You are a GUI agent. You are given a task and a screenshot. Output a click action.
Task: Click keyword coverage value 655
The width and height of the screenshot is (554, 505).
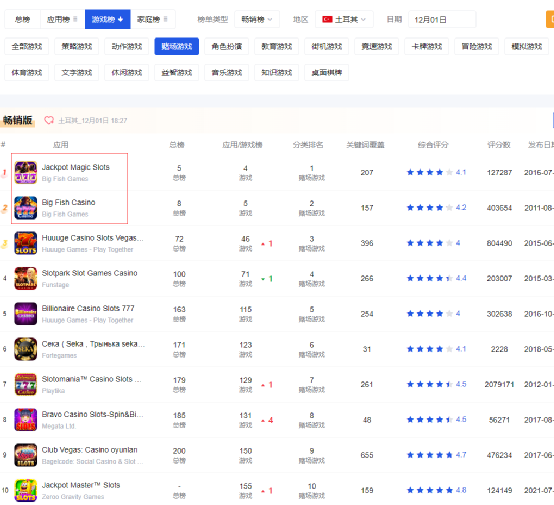coord(367,455)
